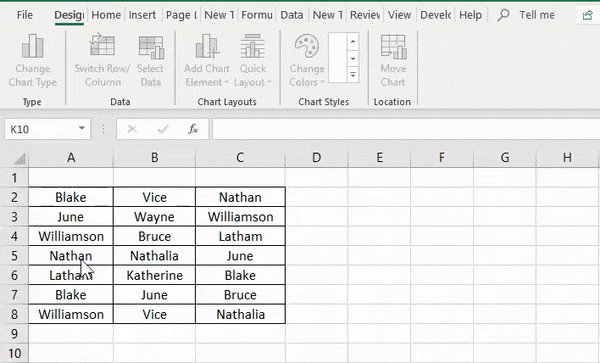Screen dimensions: 600x363
Task: Click inside the formula bar input
Action: click(406, 129)
